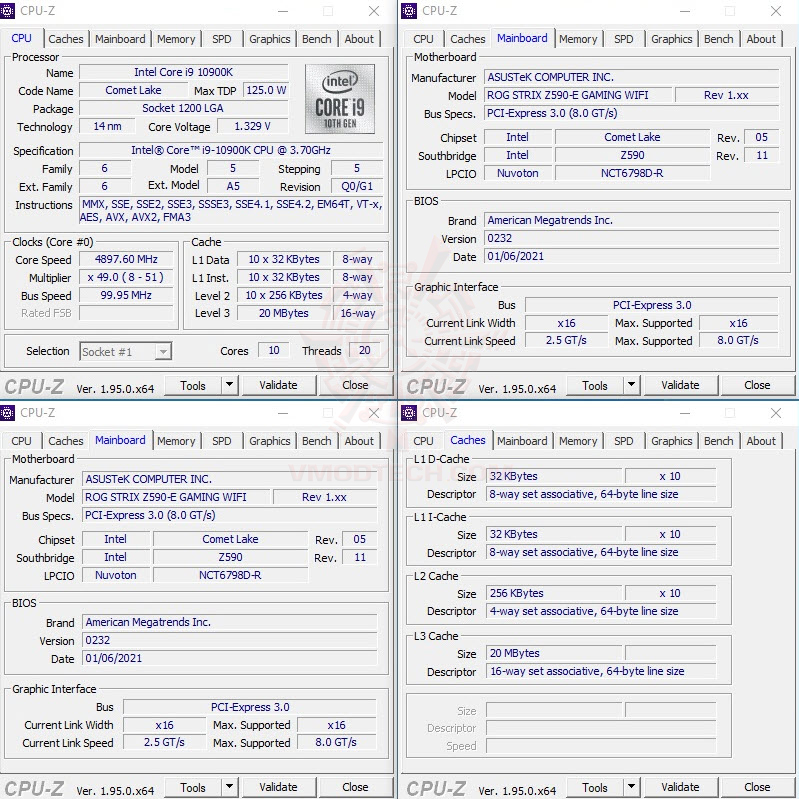799x799 pixels.
Task: Click the Instructions list starting with MMX
Action: (x=231, y=210)
